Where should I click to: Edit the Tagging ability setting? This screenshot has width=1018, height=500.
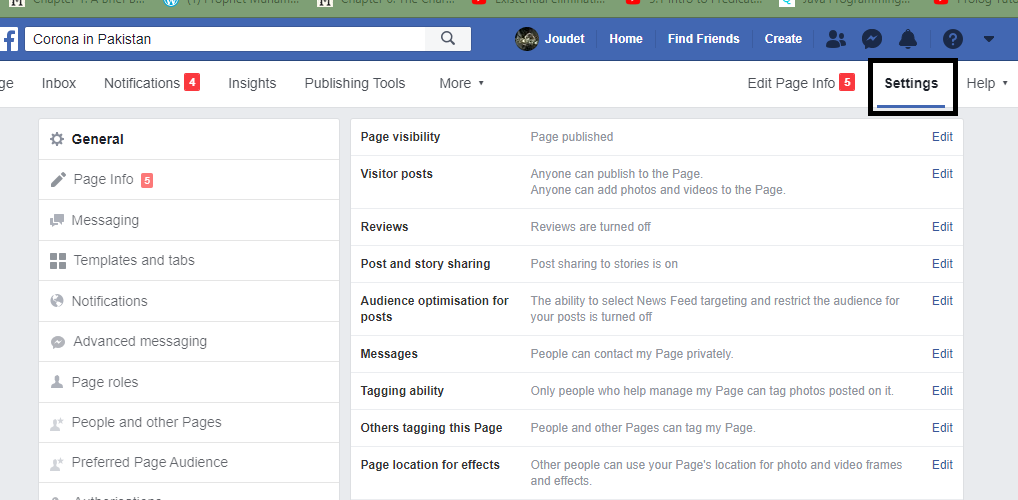(x=943, y=391)
